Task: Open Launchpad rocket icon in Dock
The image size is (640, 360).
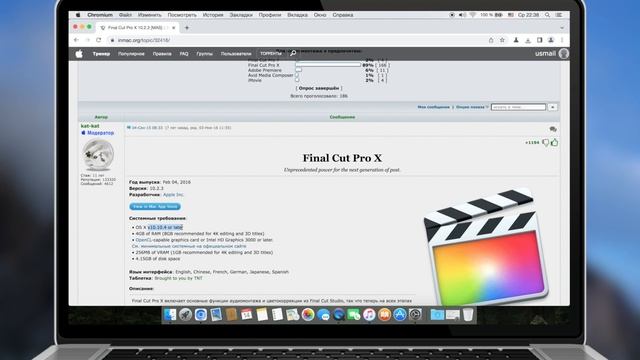Action: coord(185,315)
